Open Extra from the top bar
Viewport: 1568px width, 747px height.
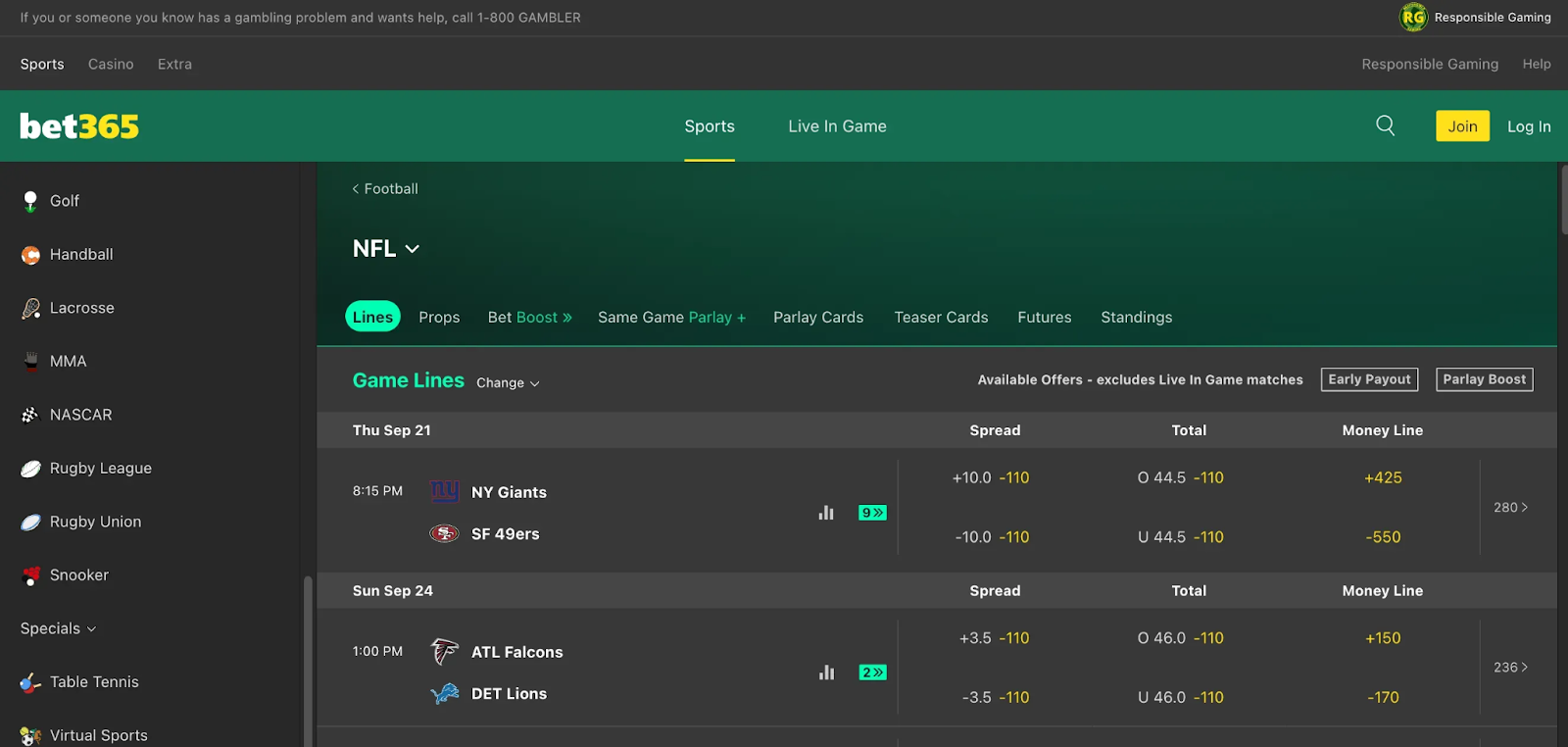174,64
